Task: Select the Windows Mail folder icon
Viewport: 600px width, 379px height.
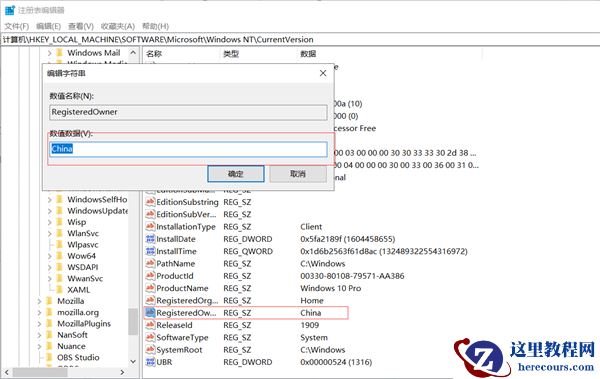Action: (x=60, y=53)
